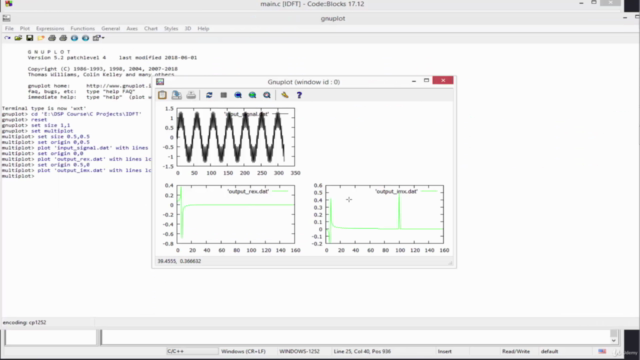The width and height of the screenshot is (640, 360).
Task: Open a file with the green folder icon
Action: [18, 38]
